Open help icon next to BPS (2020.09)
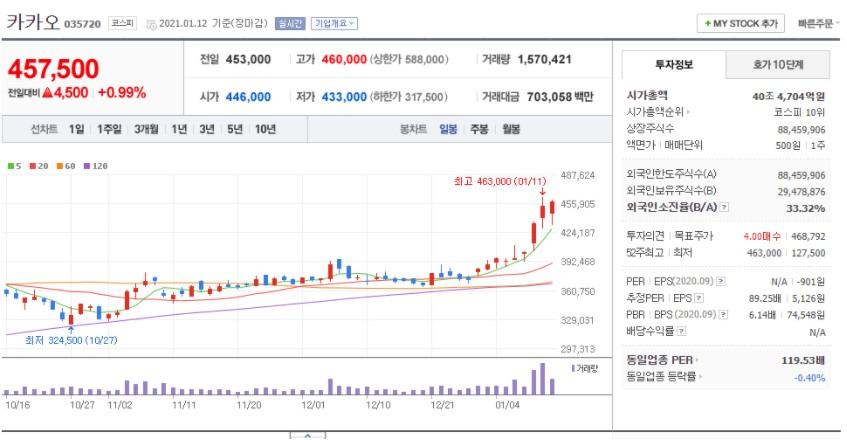Screen dimensions: 847x440 pos(723,314)
